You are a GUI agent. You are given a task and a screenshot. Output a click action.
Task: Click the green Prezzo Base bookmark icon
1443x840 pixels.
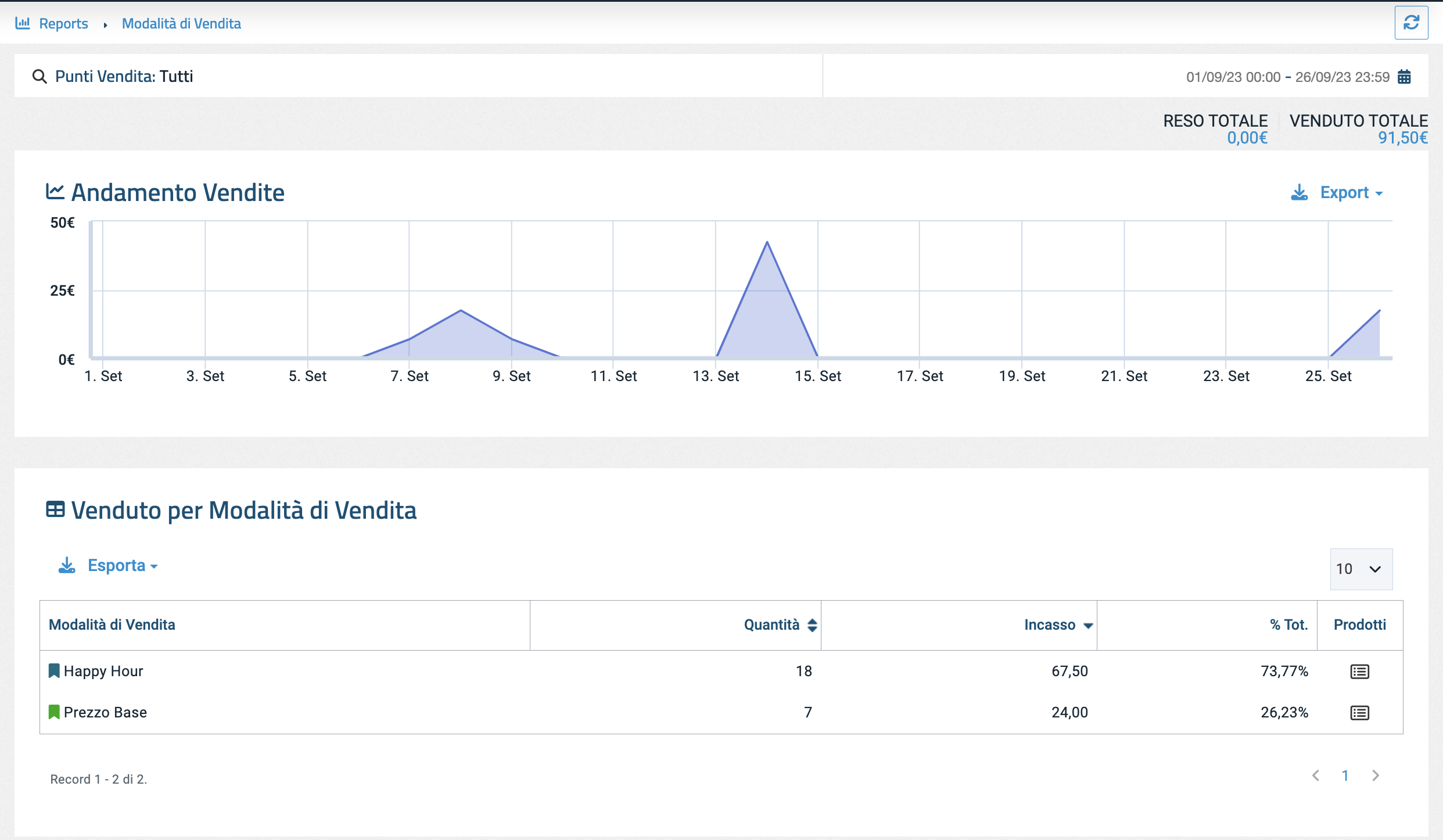pyautogui.click(x=54, y=712)
